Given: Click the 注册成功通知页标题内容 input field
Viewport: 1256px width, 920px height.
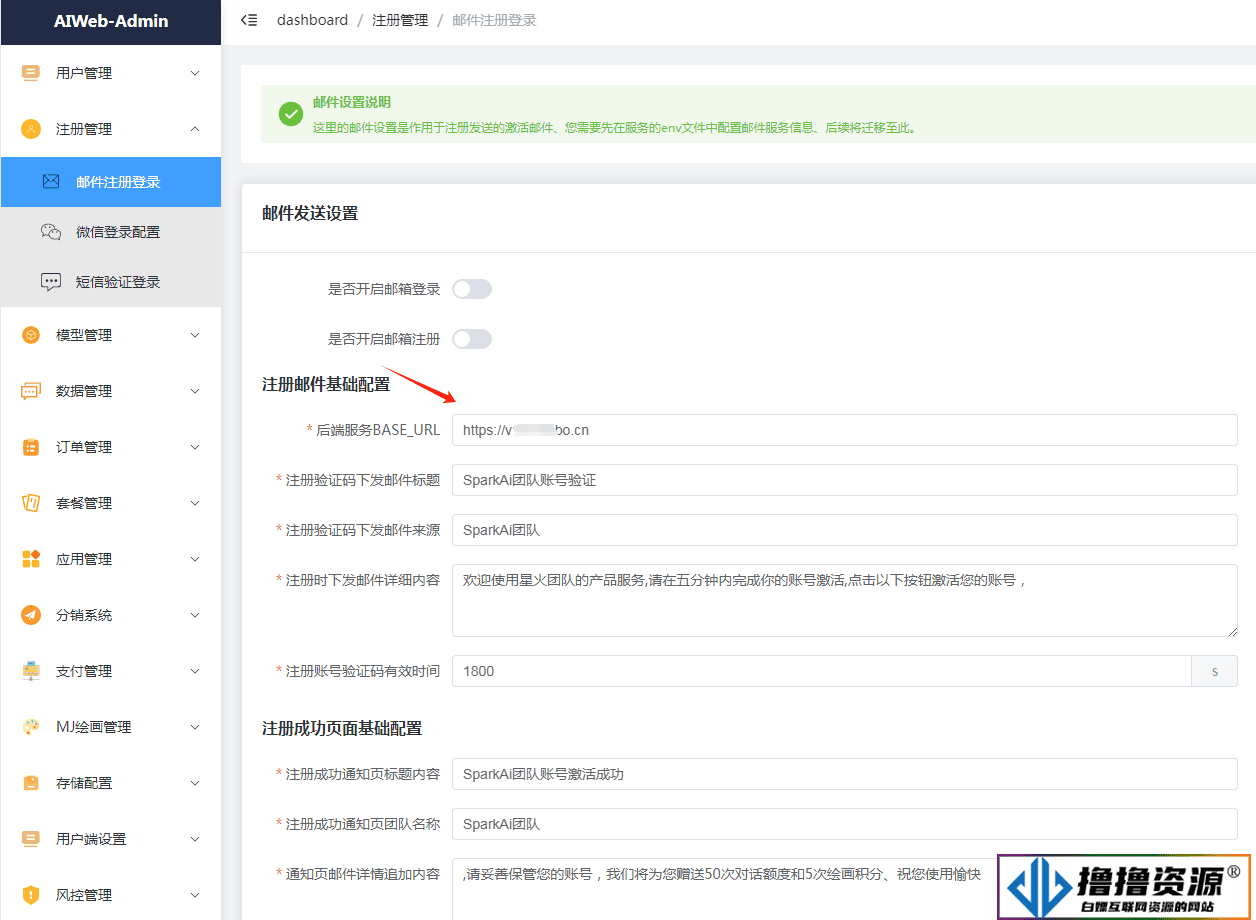Looking at the screenshot, I should [845, 774].
